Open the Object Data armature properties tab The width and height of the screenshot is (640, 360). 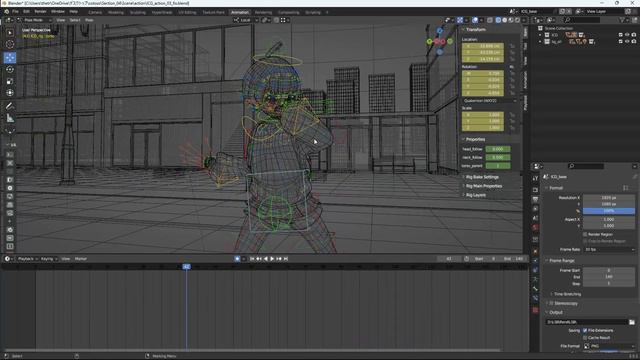pos(536,279)
